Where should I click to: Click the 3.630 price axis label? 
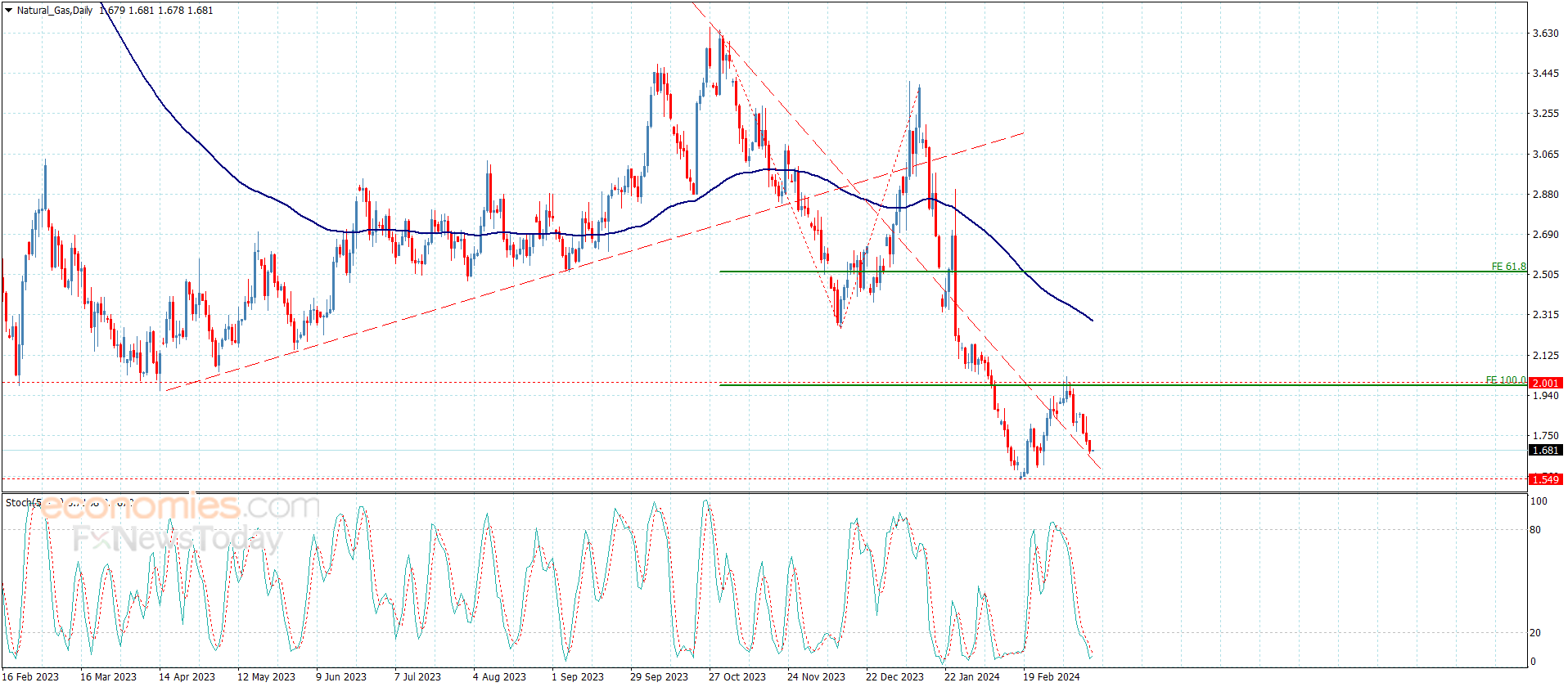(1545, 34)
